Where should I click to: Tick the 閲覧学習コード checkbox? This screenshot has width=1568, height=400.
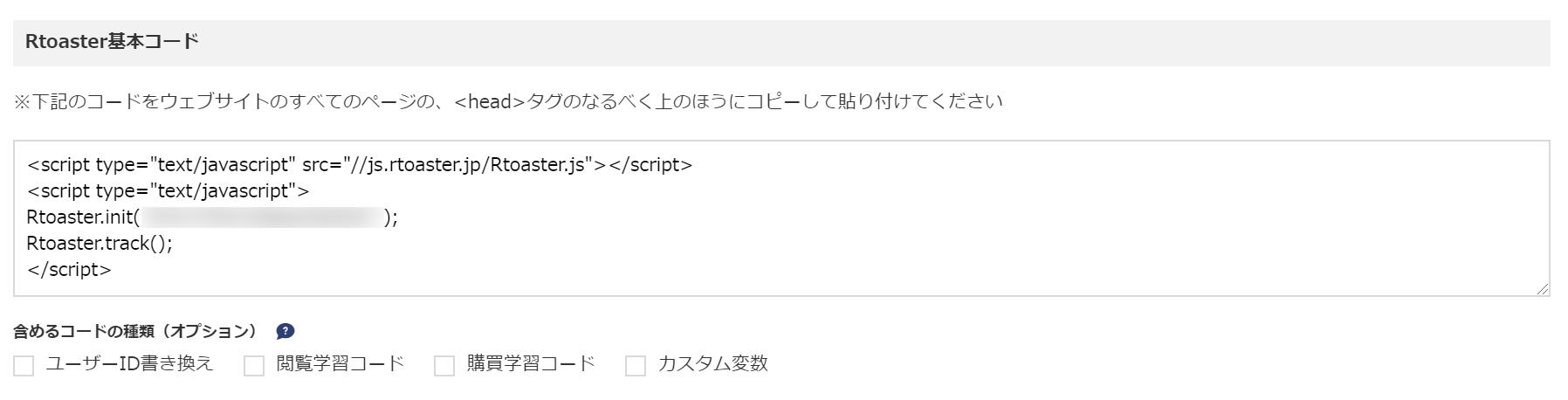click(x=254, y=365)
